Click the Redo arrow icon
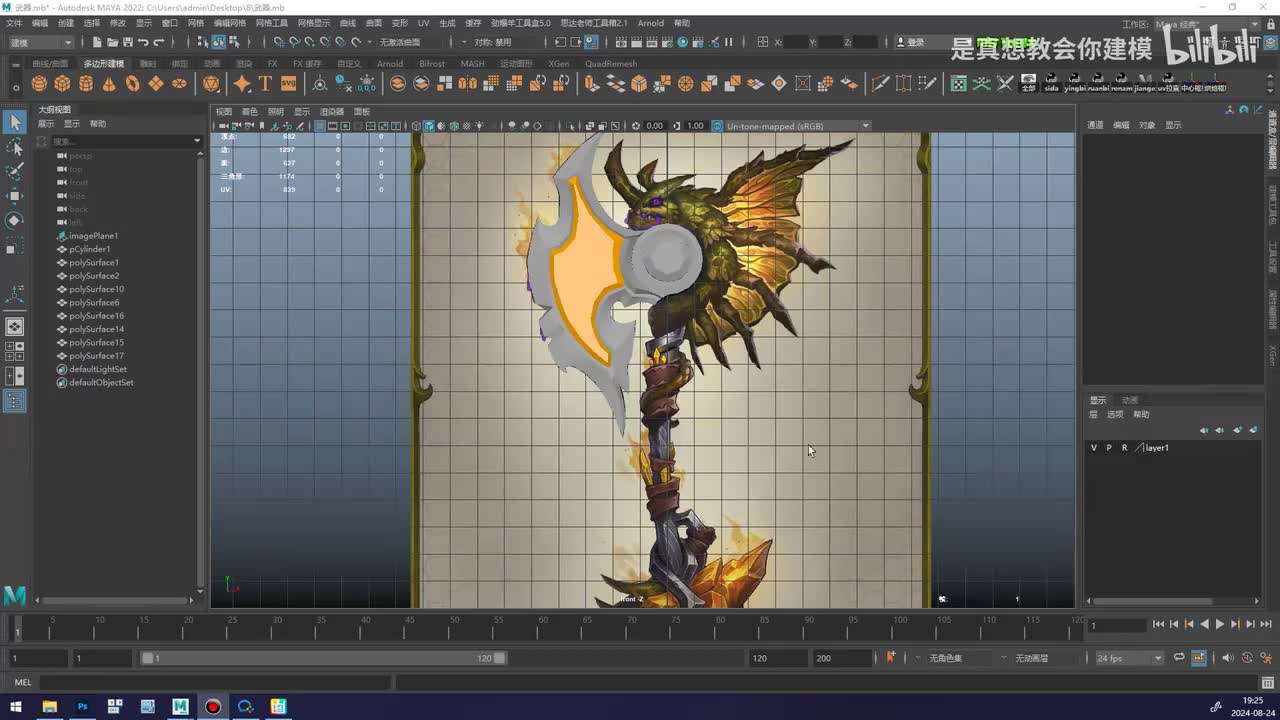Image resolution: width=1280 pixels, height=720 pixels. click(158, 42)
